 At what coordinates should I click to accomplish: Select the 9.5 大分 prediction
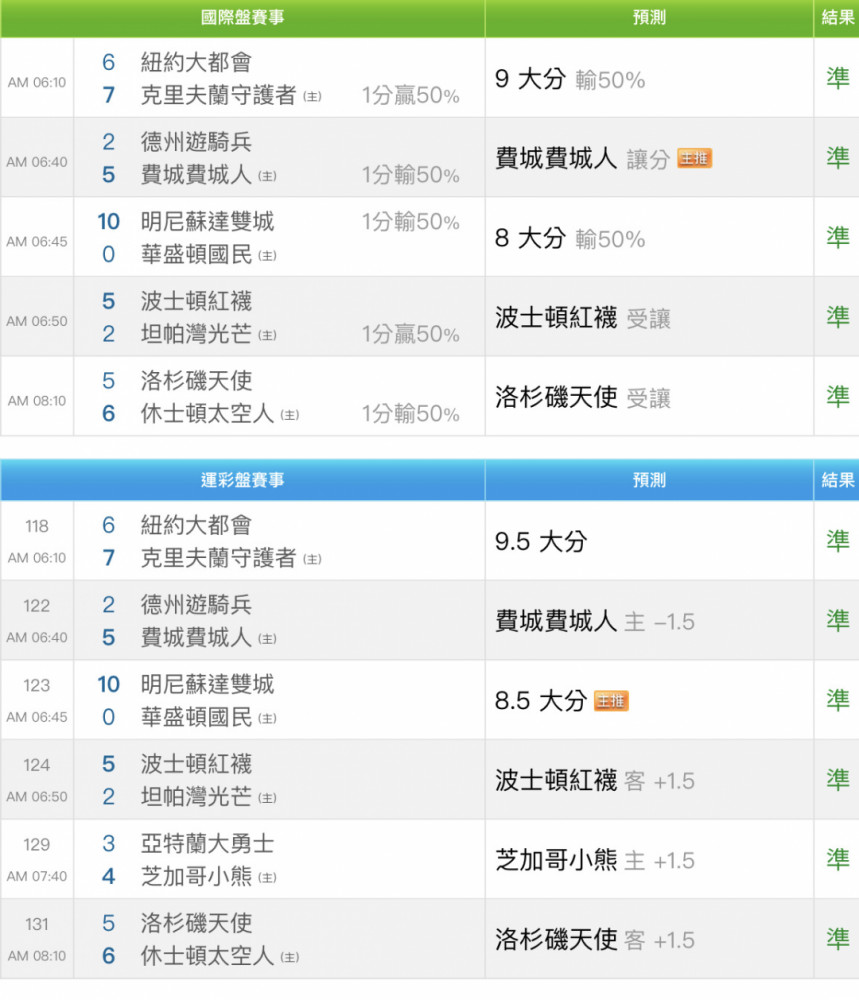[541, 541]
